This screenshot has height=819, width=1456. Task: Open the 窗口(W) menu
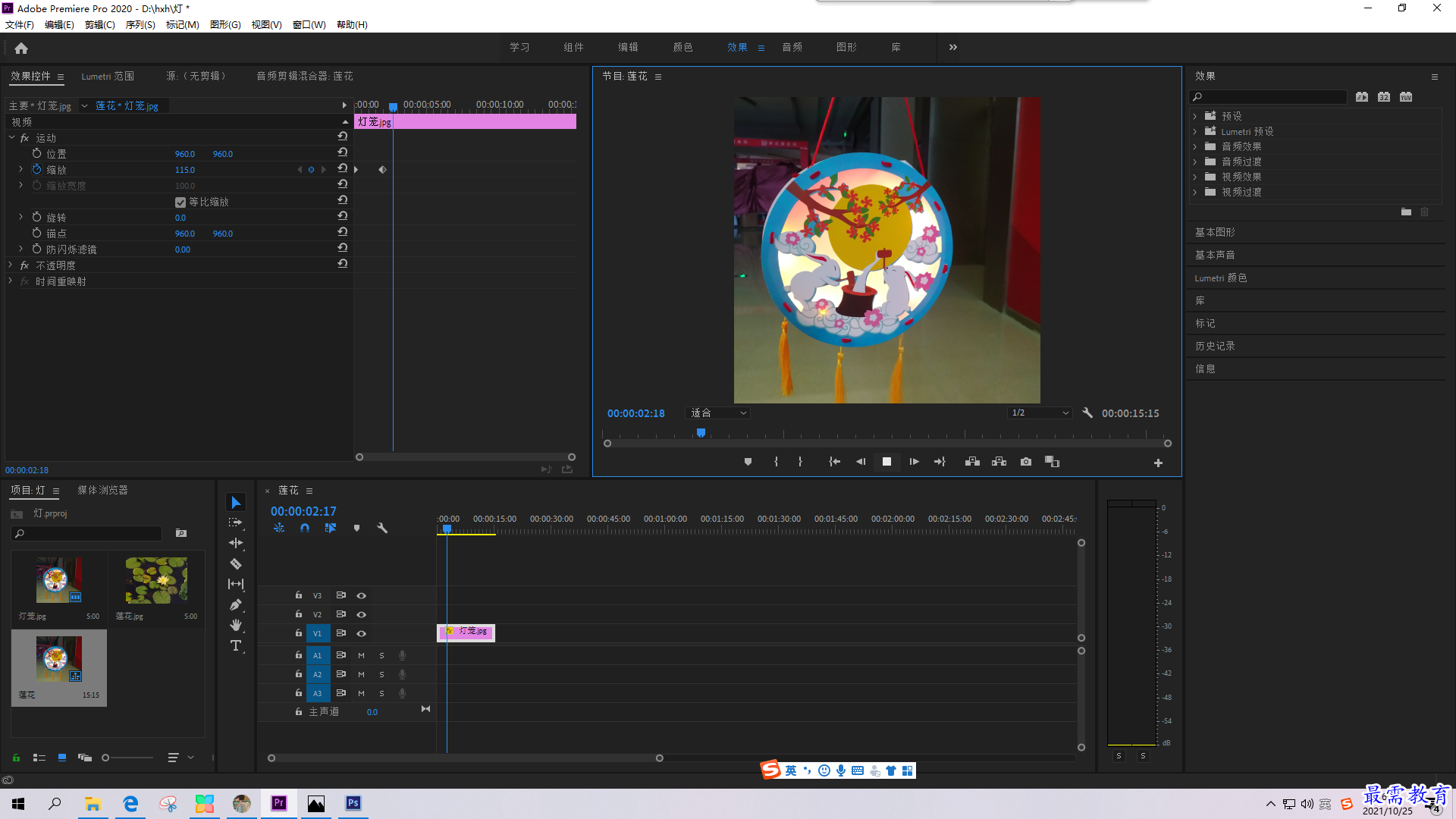[309, 25]
